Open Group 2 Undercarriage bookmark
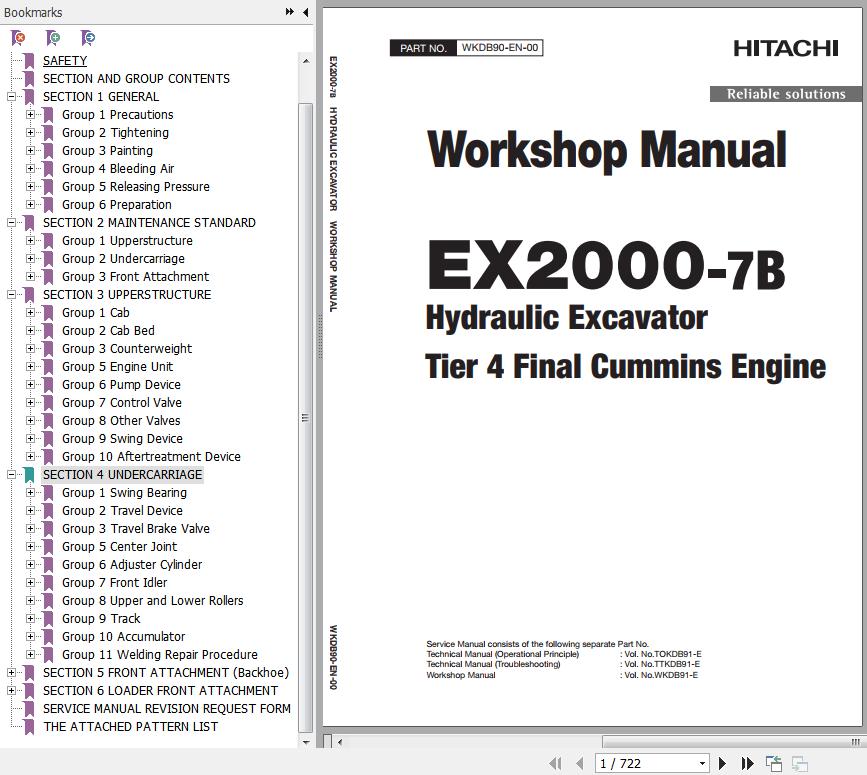 point(123,259)
